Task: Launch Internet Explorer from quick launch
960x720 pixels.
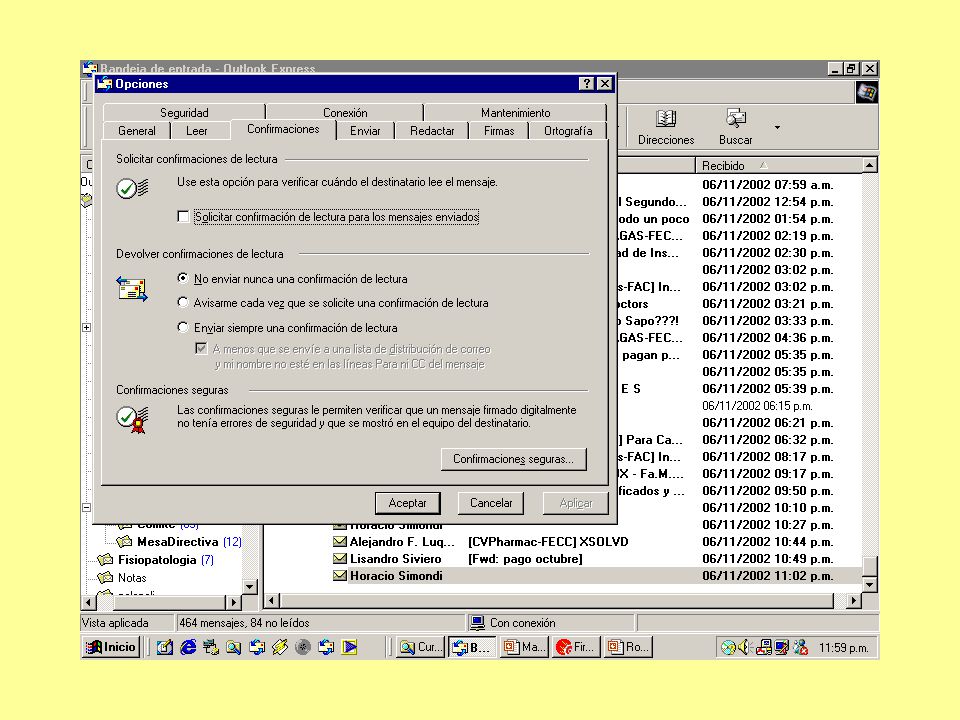Action: pos(188,647)
